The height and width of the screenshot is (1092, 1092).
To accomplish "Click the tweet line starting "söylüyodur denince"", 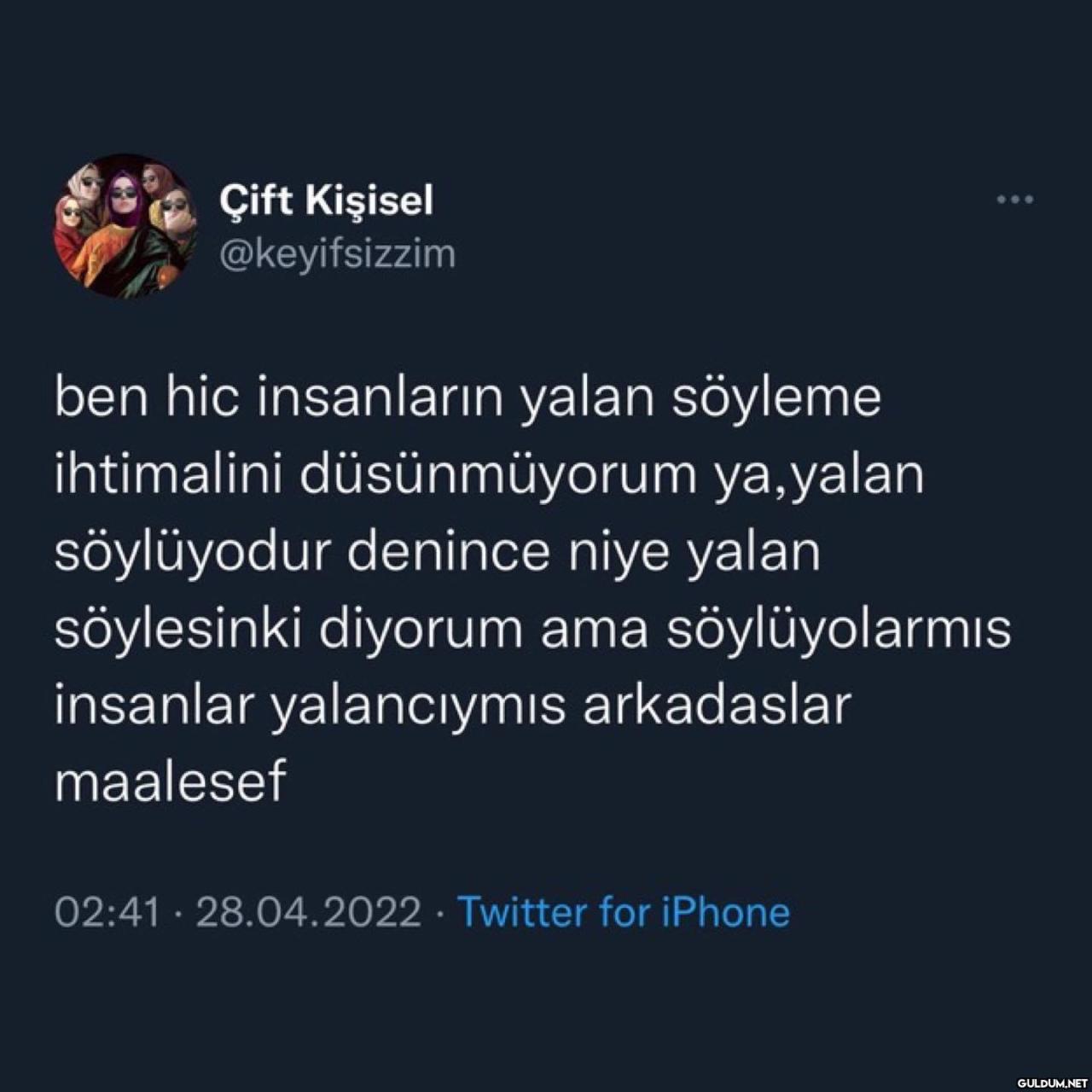I will (437, 552).
